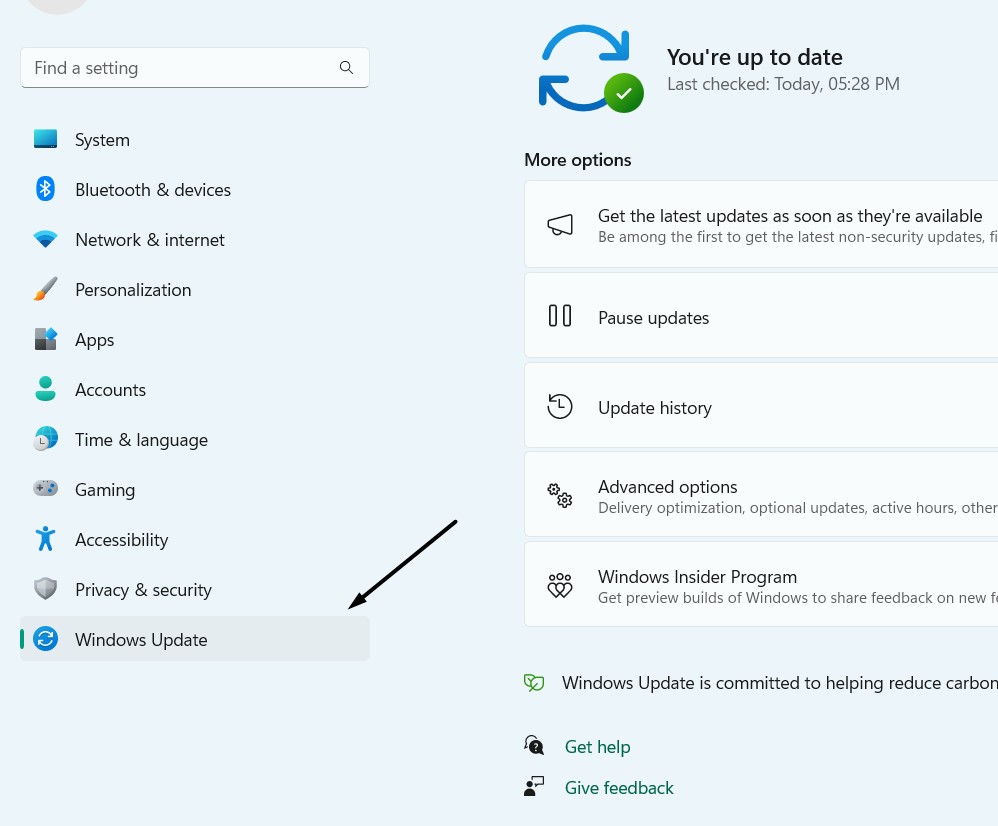This screenshot has width=998, height=826.
Task: Click the Apps icon in sidebar
Action: tap(45, 339)
